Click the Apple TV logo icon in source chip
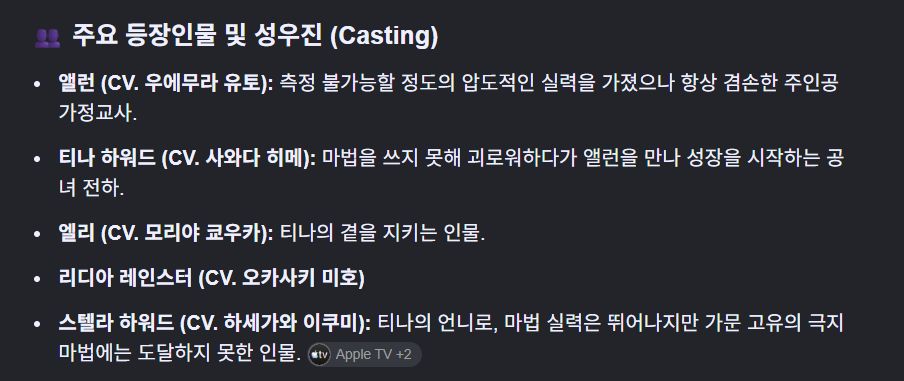The height and width of the screenshot is (381, 904). point(319,354)
